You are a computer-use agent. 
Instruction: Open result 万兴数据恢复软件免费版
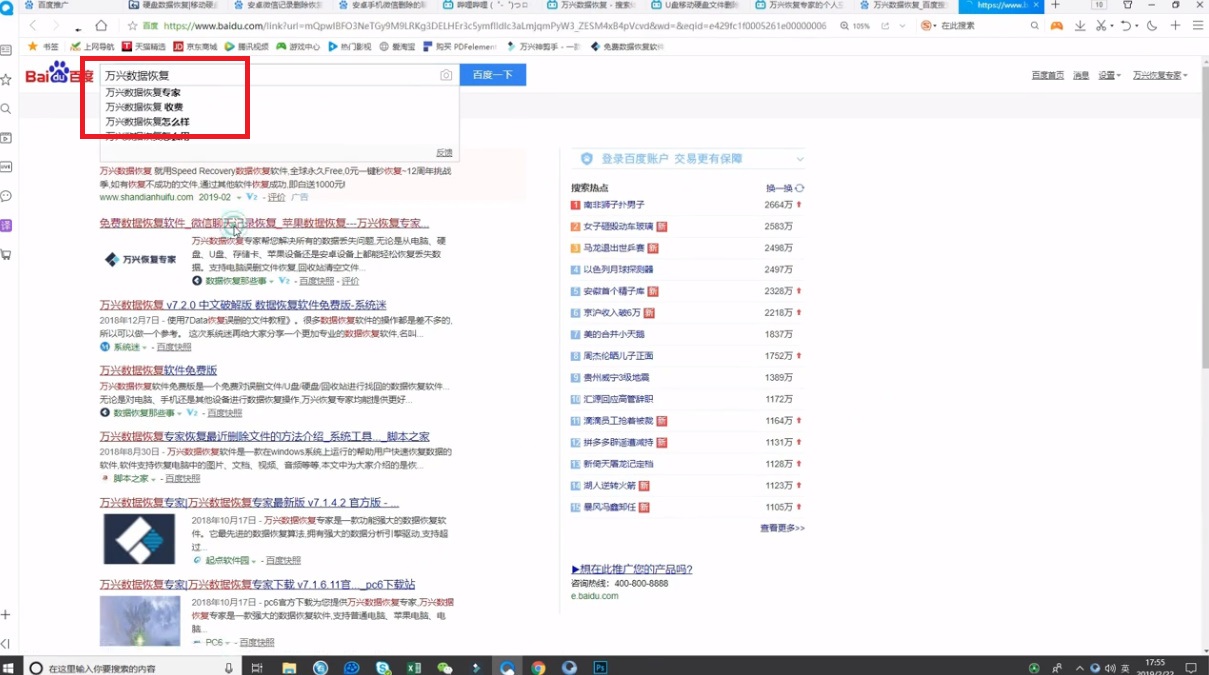tap(158, 370)
